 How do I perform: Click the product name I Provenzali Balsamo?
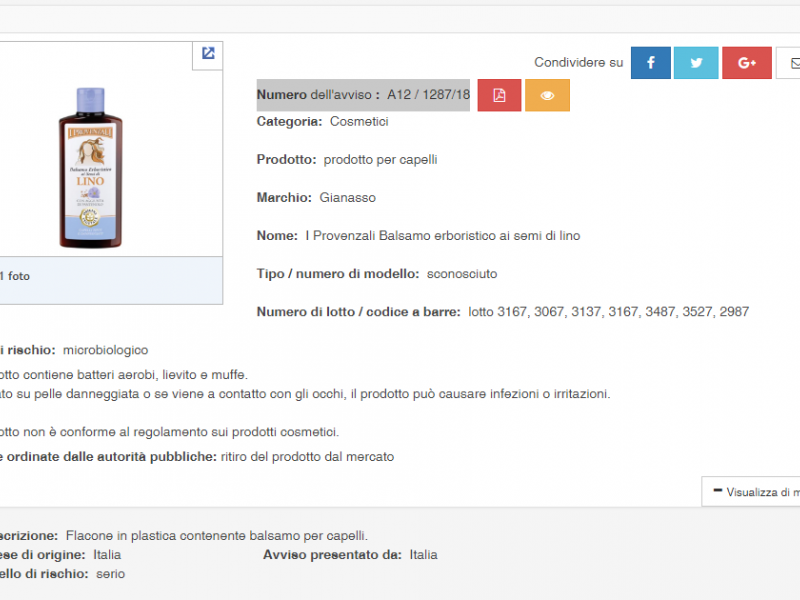[443, 236]
